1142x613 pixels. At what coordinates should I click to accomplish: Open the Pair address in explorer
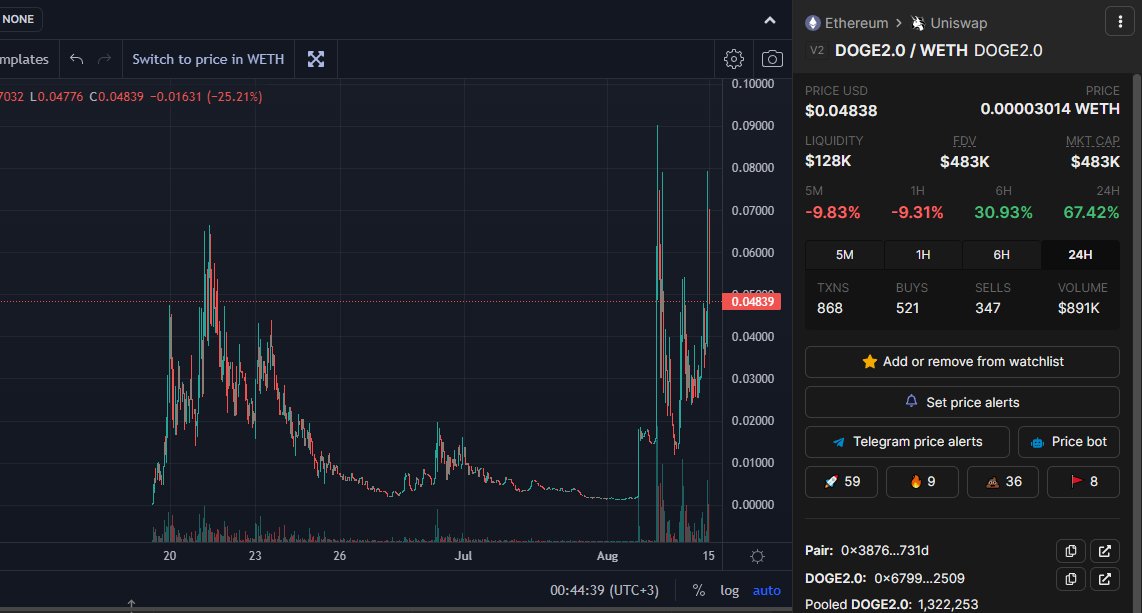click(x=1105, y=551)
